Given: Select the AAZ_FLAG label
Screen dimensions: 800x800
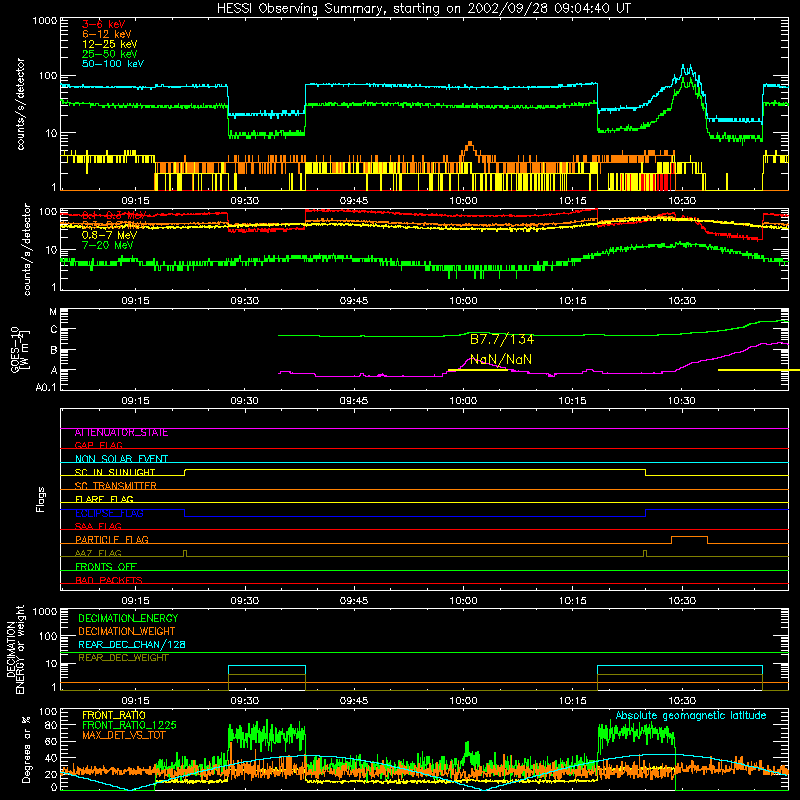Looking at the screenshot, I should click(x=98, y=553).
